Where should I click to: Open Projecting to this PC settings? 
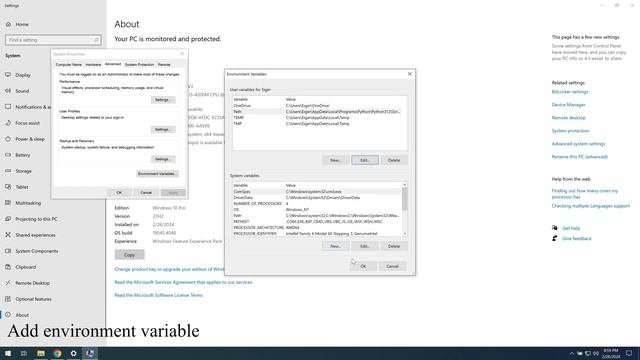(x=36, y=219)
